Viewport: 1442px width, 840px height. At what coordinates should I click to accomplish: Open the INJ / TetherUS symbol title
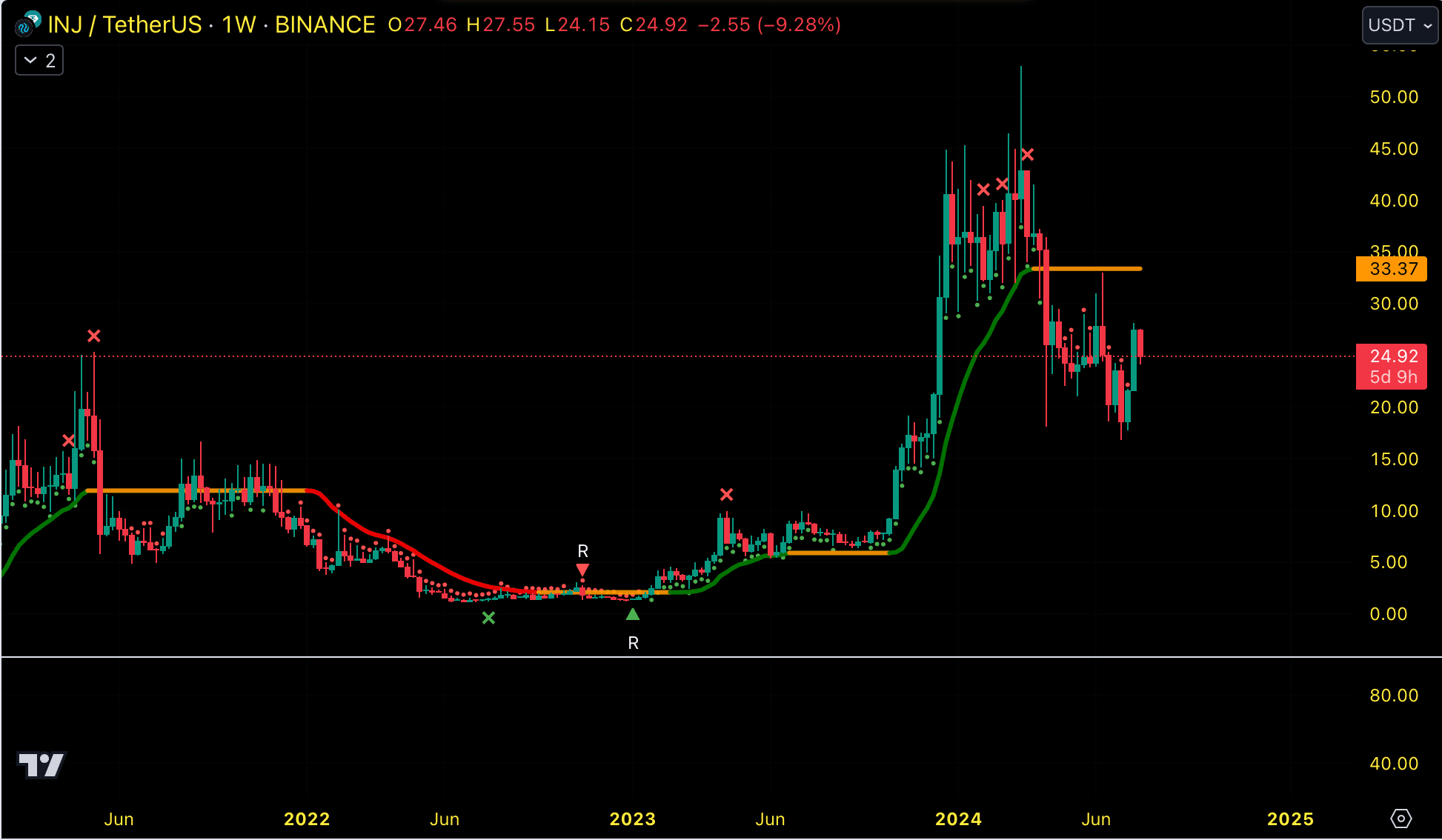124,24
